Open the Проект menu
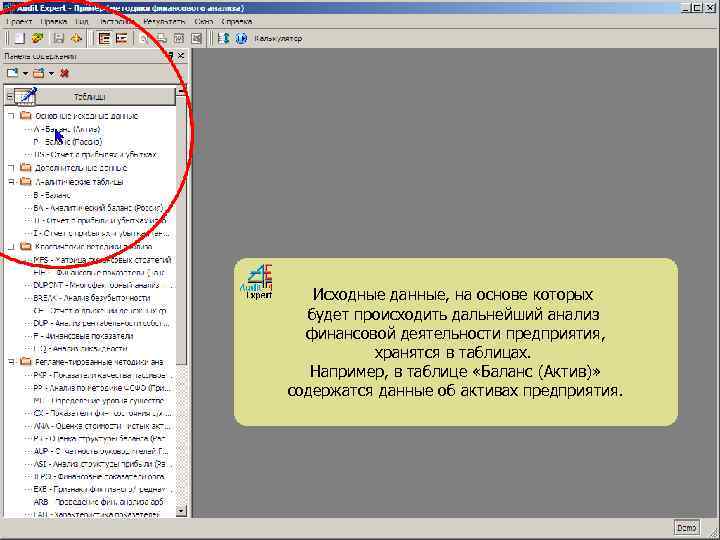This screenshot has width=720, height=540. pos(19,22)
